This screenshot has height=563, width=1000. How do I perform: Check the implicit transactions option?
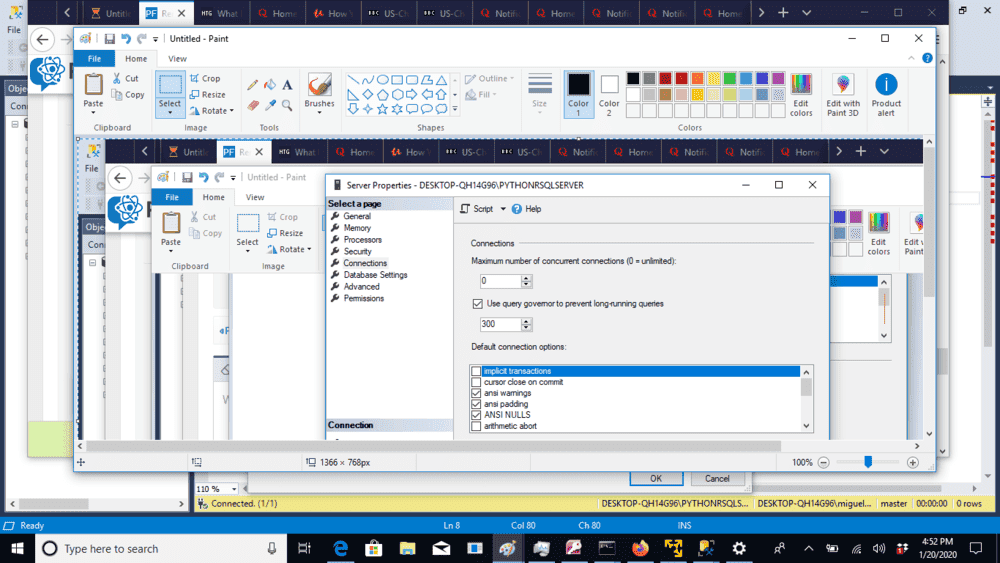476,372
